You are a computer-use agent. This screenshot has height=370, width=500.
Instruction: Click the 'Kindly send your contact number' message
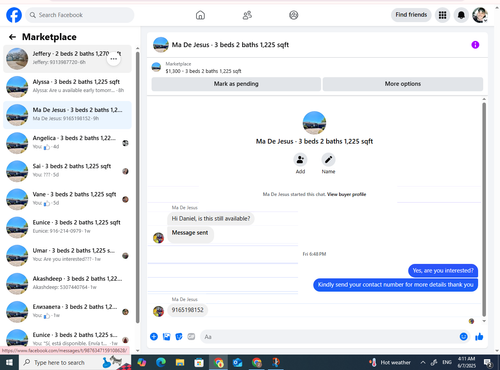tap(395, 285)
